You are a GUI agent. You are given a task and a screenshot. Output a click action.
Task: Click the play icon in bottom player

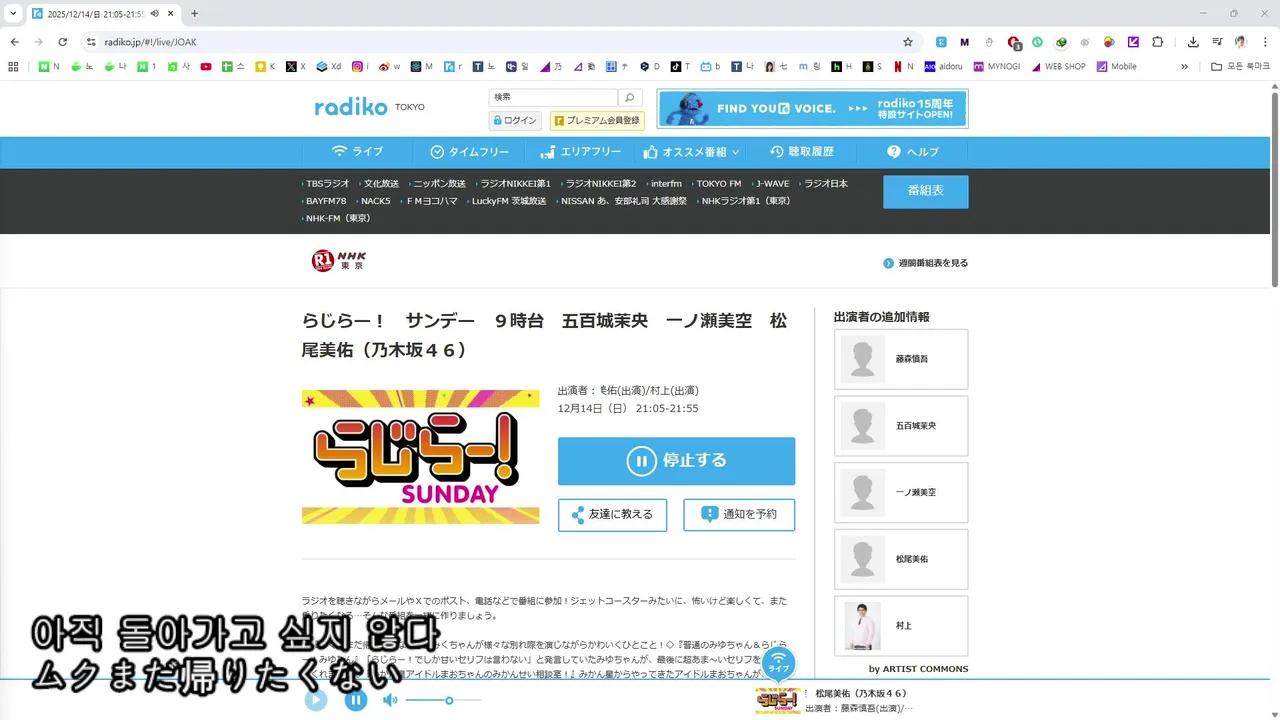(x=316, y=700)
